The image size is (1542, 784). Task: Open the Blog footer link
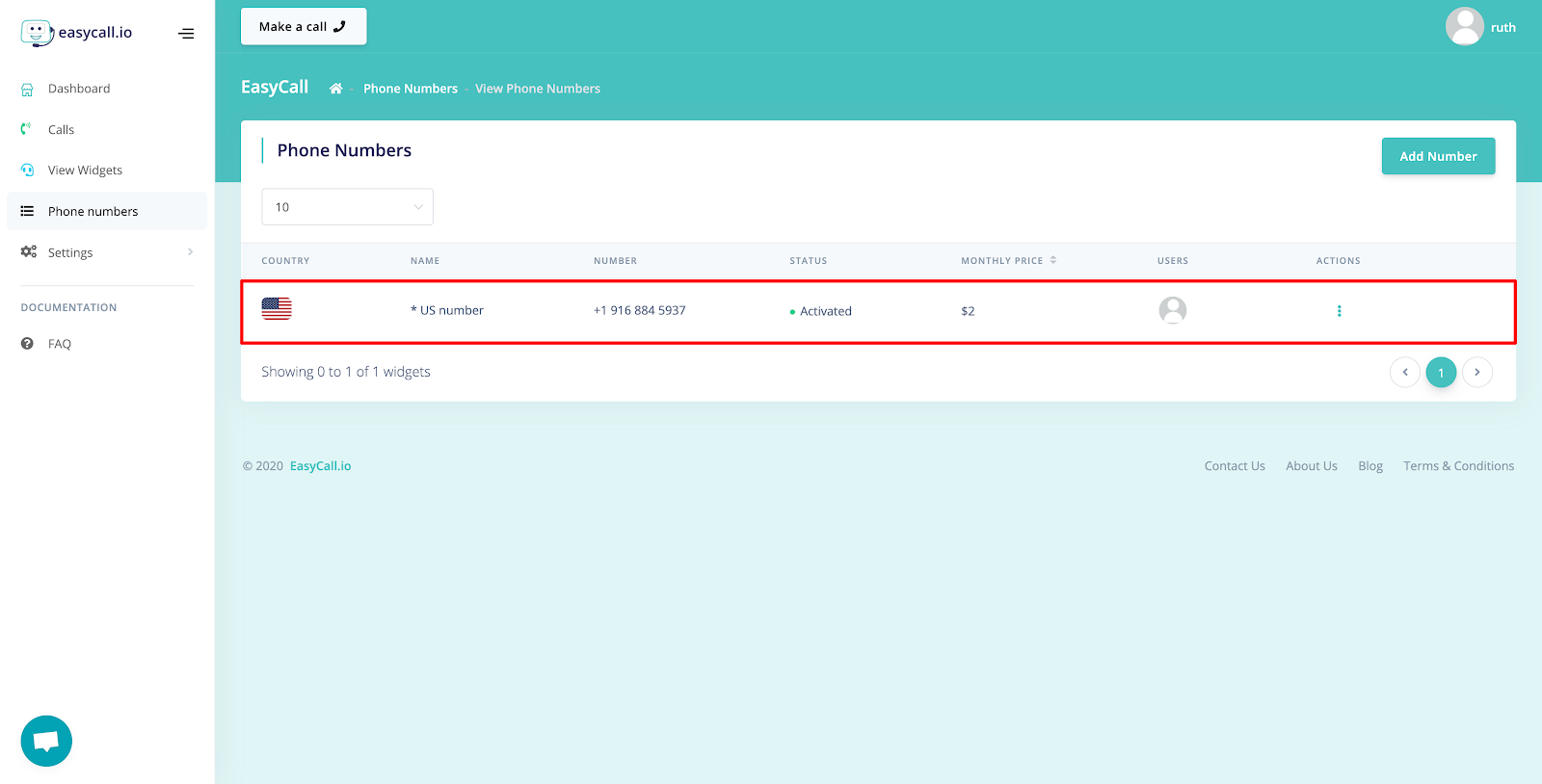(1370, 466)
